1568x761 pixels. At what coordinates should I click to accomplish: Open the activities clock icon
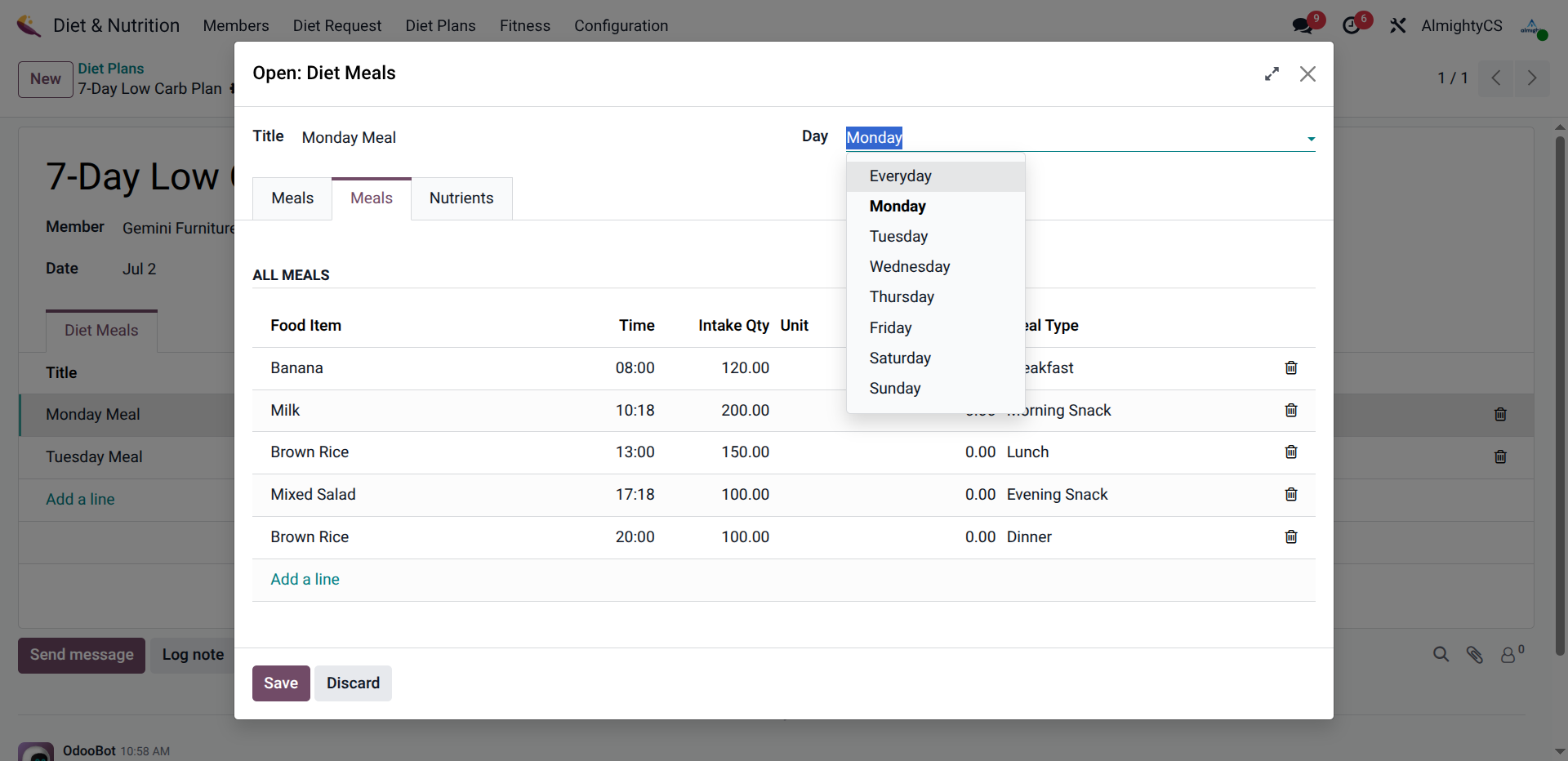tap(1352, 26)
